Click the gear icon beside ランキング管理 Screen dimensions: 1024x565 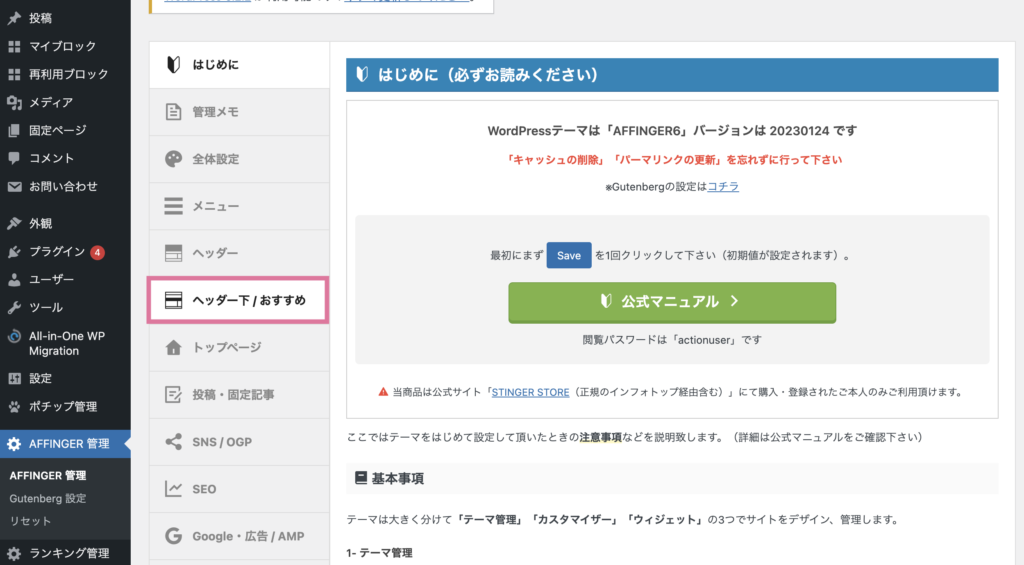(x=14, y=553)
